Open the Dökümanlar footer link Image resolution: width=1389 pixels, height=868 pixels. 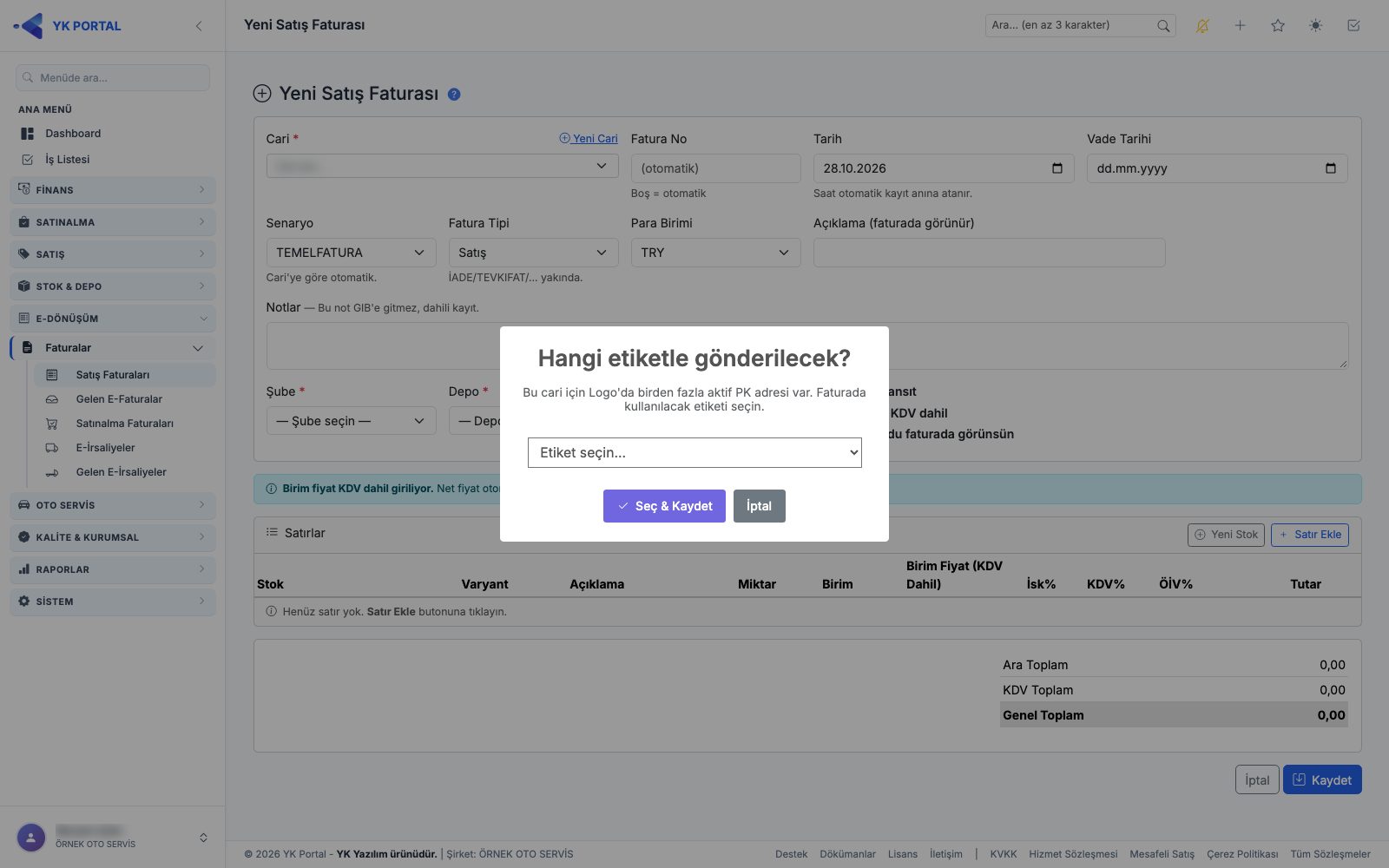click(x=847, y=854)
